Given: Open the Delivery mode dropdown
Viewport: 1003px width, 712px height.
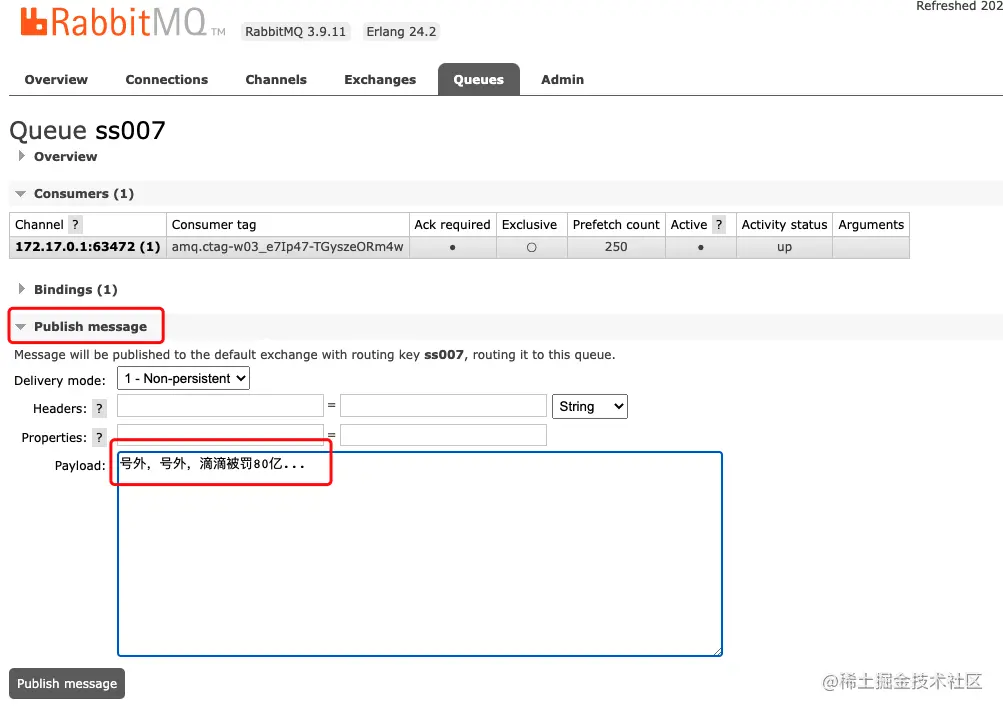Looking at the screenshot, I should pos(184,379).
